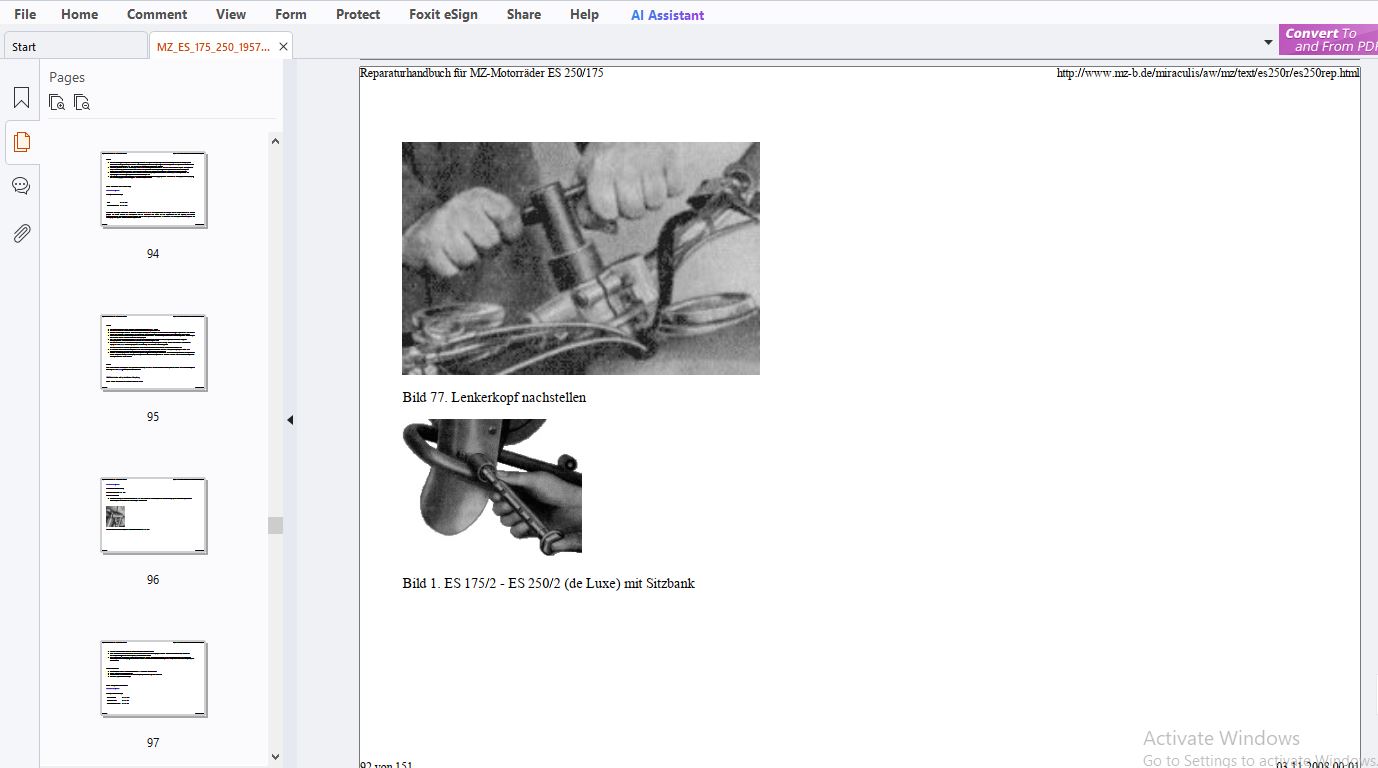Open the Form ribbon tab

click(x=291, y=14)
